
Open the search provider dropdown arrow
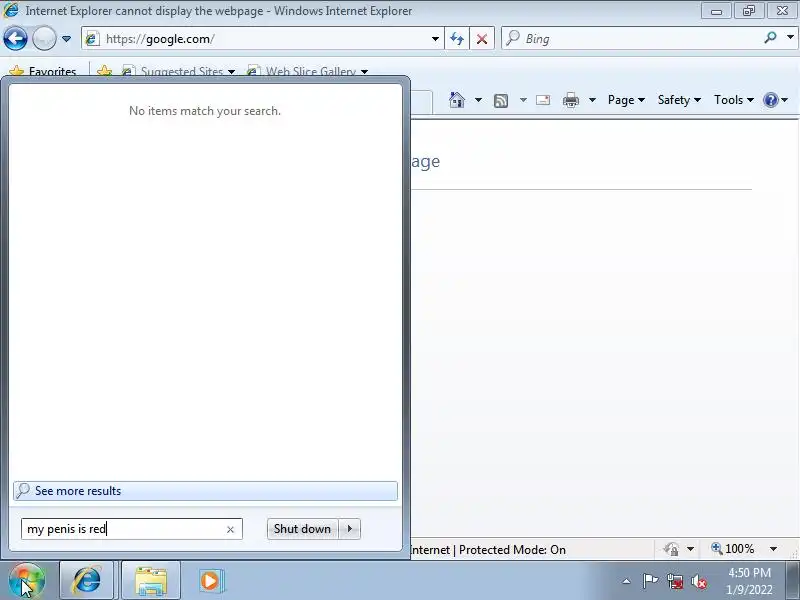[790, 37]
